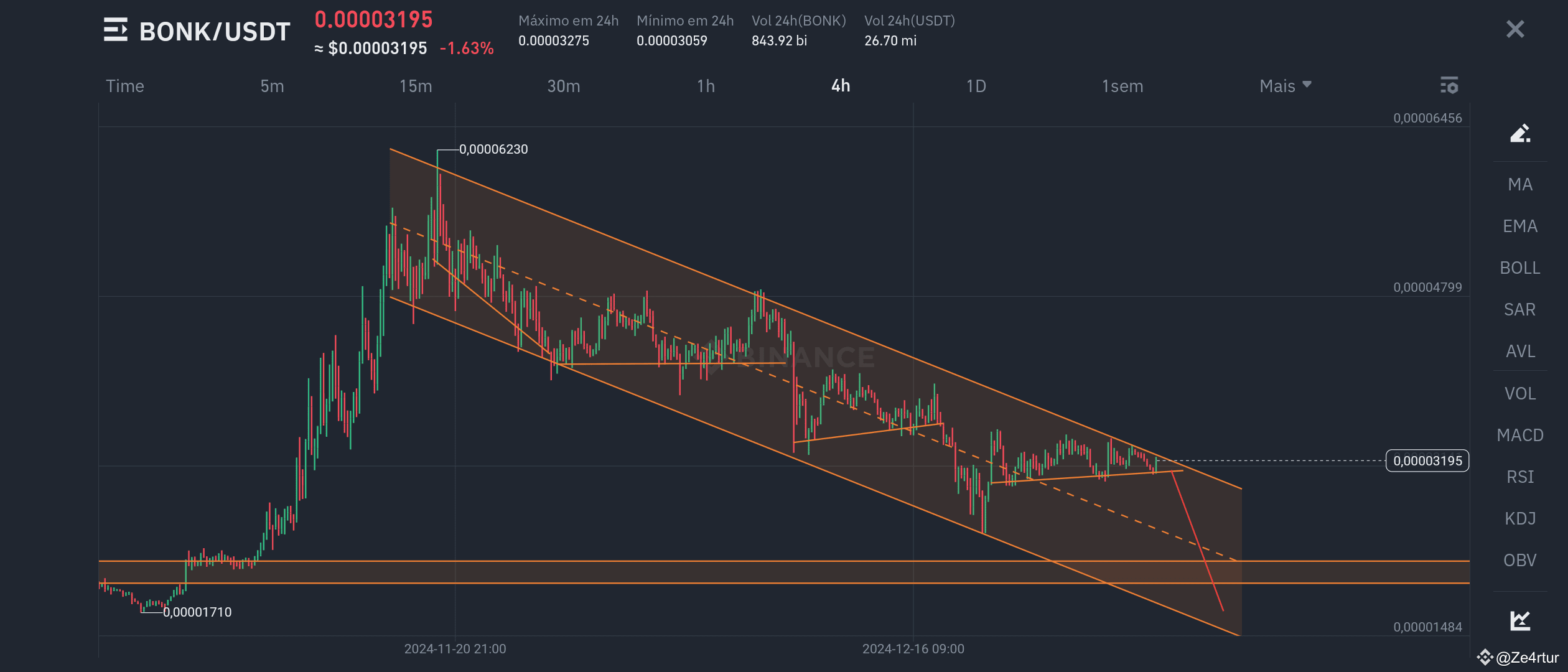Enable the VOL volume indicator
This screenshot has height=672, width=1568.
click(x=1519, y=393)
